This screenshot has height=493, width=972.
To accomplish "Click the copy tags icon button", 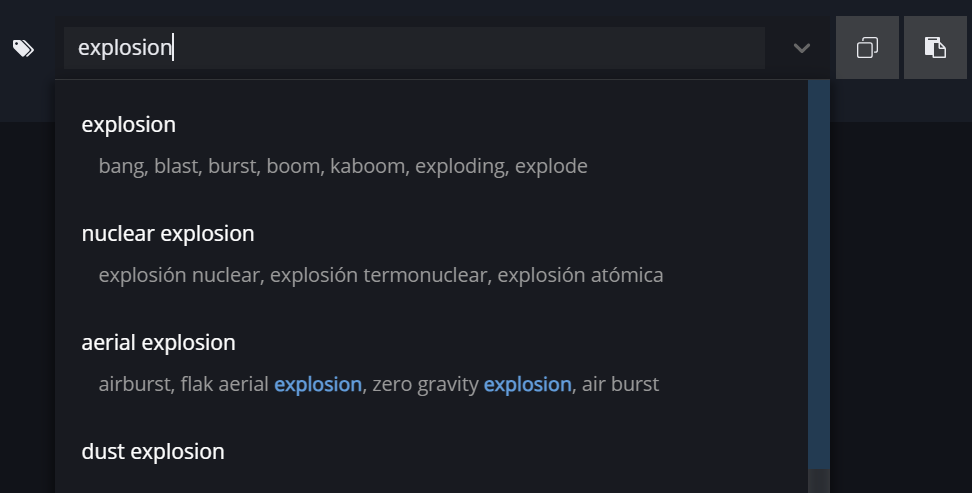I will click(x=867, y=48).
